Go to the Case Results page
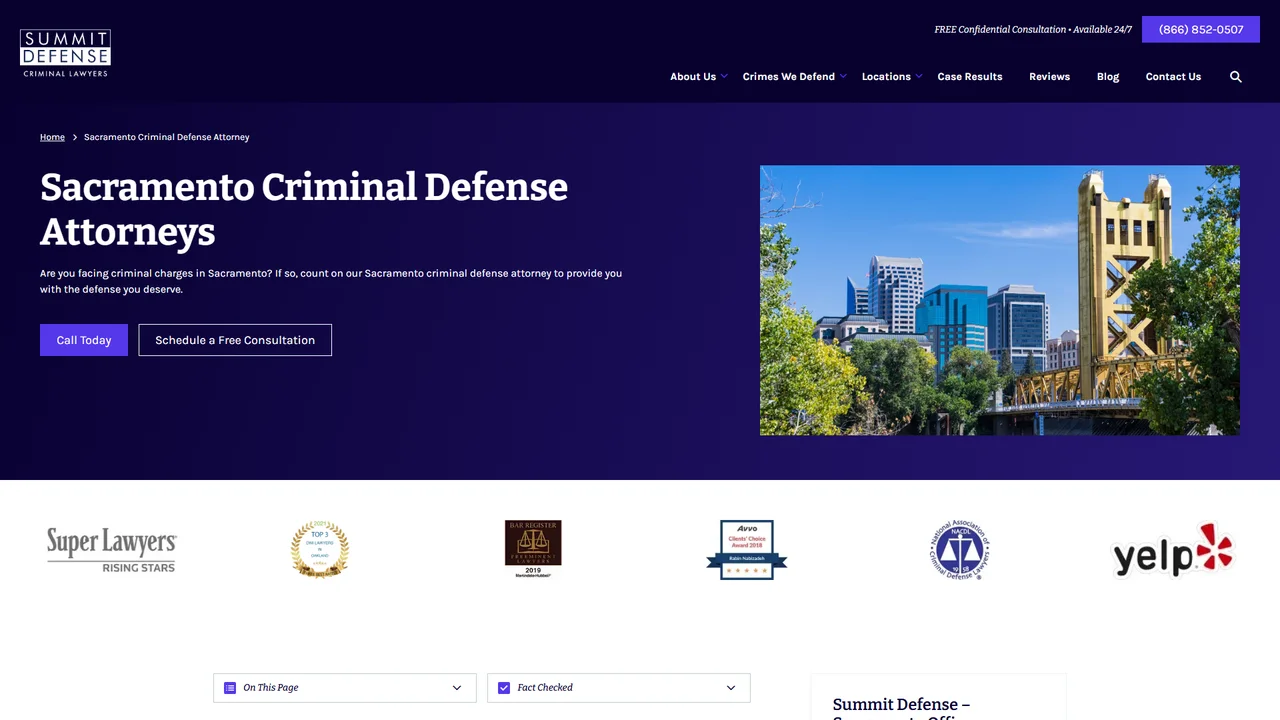 970,77
